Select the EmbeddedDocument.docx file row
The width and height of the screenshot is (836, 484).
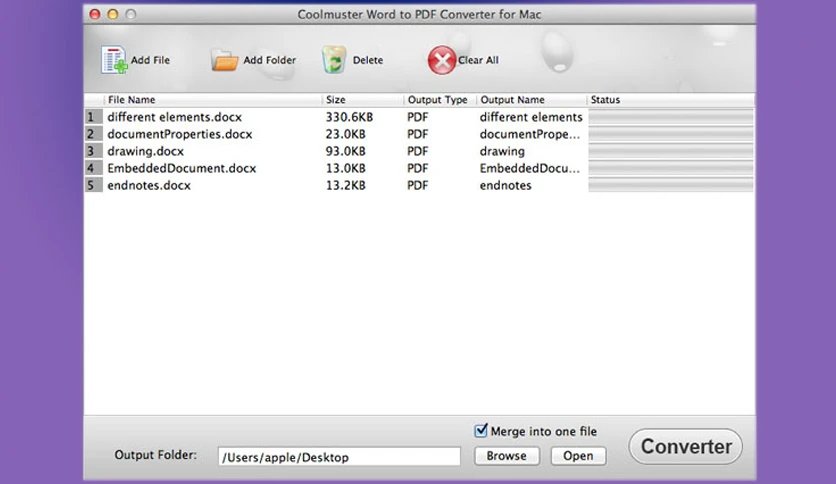click(419, 168)
